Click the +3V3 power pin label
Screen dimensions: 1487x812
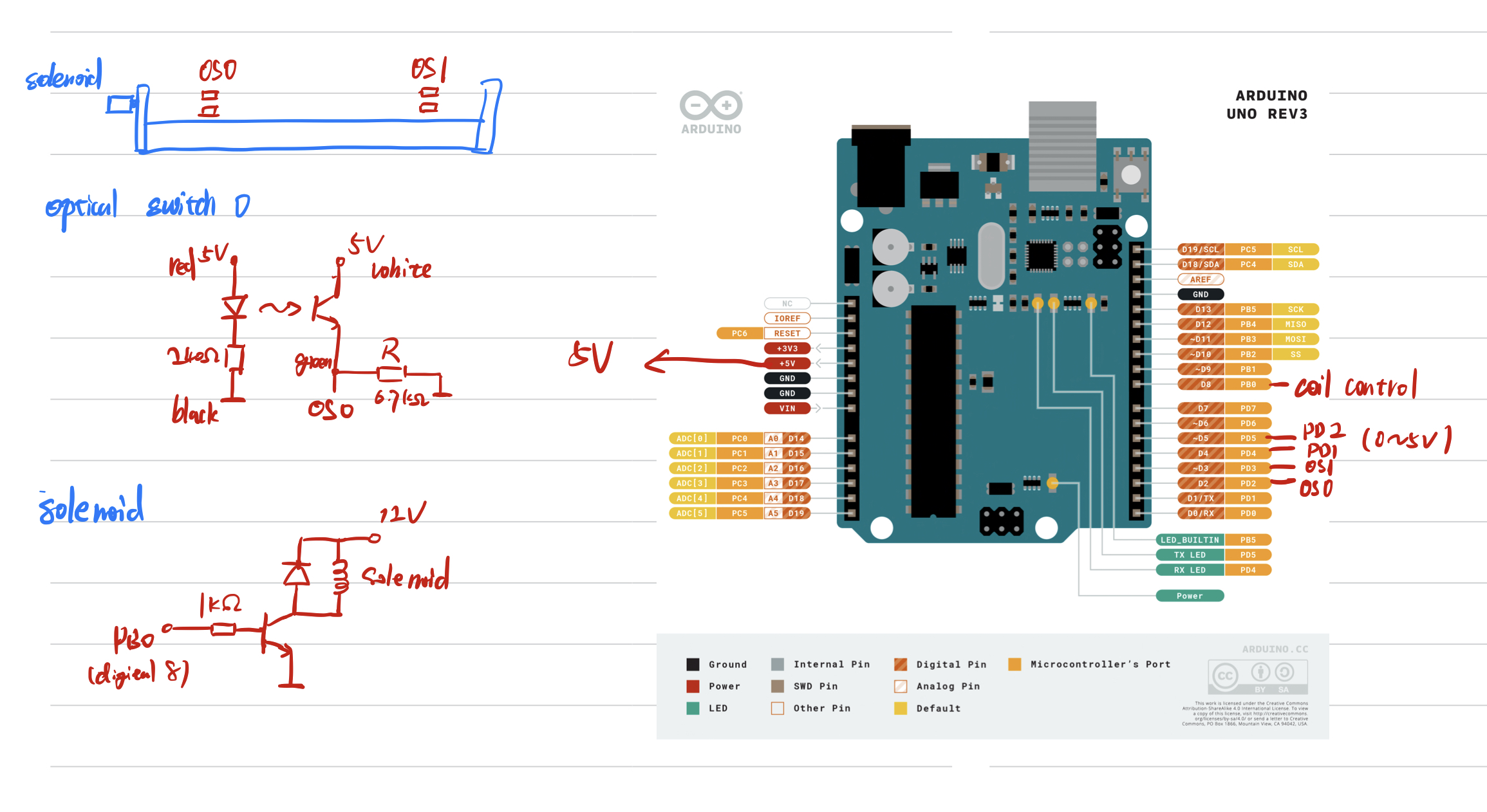(787, 349)
